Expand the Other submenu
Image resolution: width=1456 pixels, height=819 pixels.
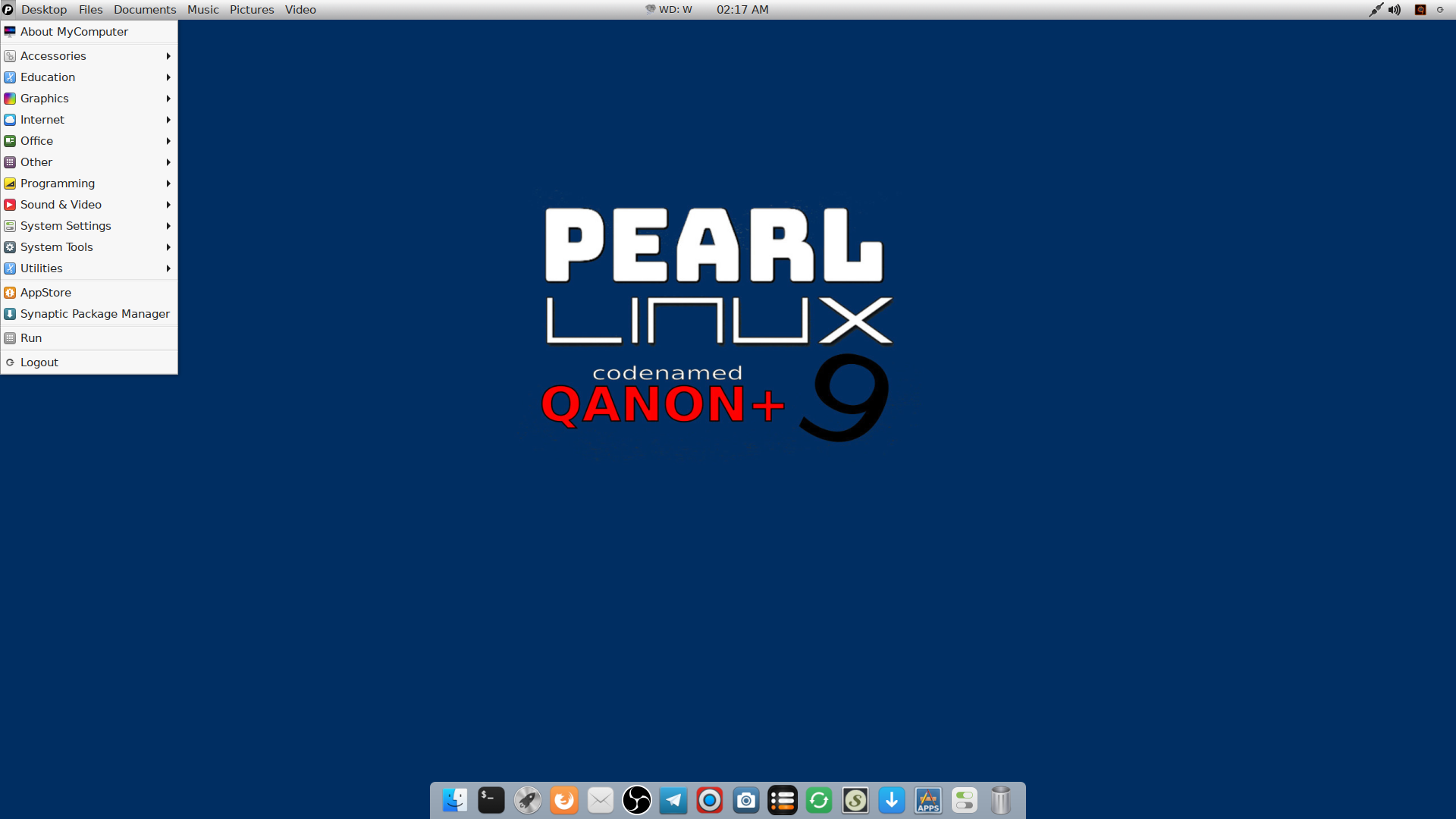89,162
